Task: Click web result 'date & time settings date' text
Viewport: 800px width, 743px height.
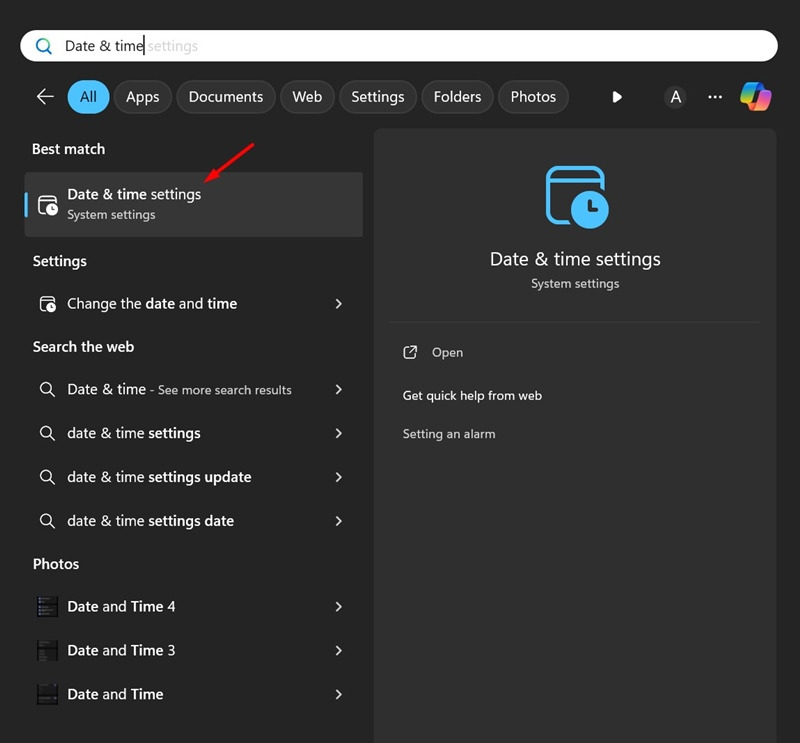Action: (x=151, y=521)
